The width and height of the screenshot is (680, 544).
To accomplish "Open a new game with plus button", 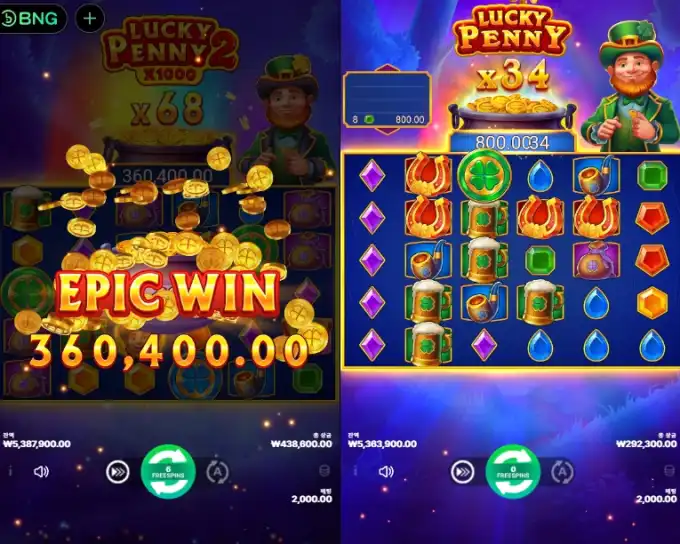I will coord(90,19).
